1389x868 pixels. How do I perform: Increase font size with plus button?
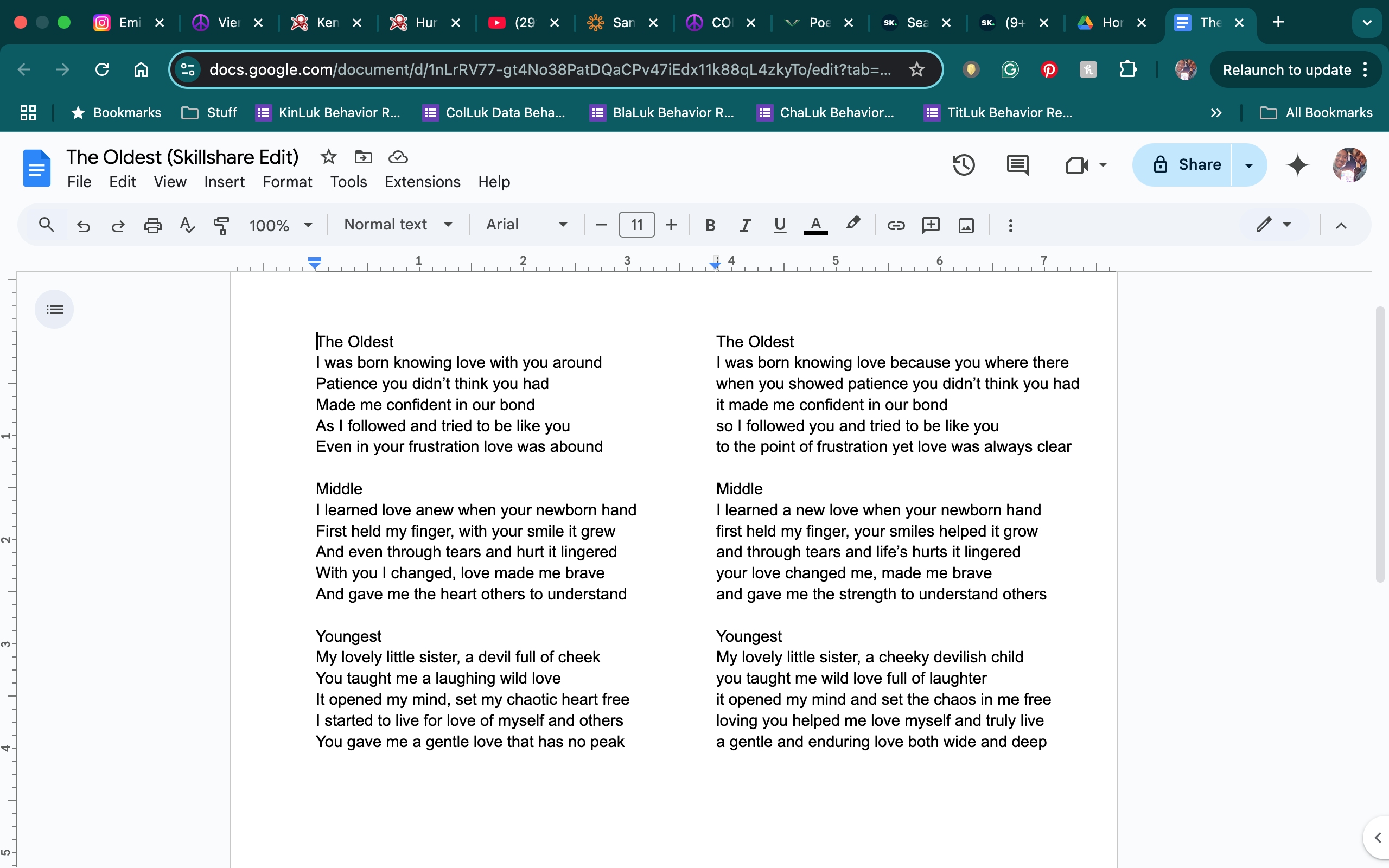point(671,225)
